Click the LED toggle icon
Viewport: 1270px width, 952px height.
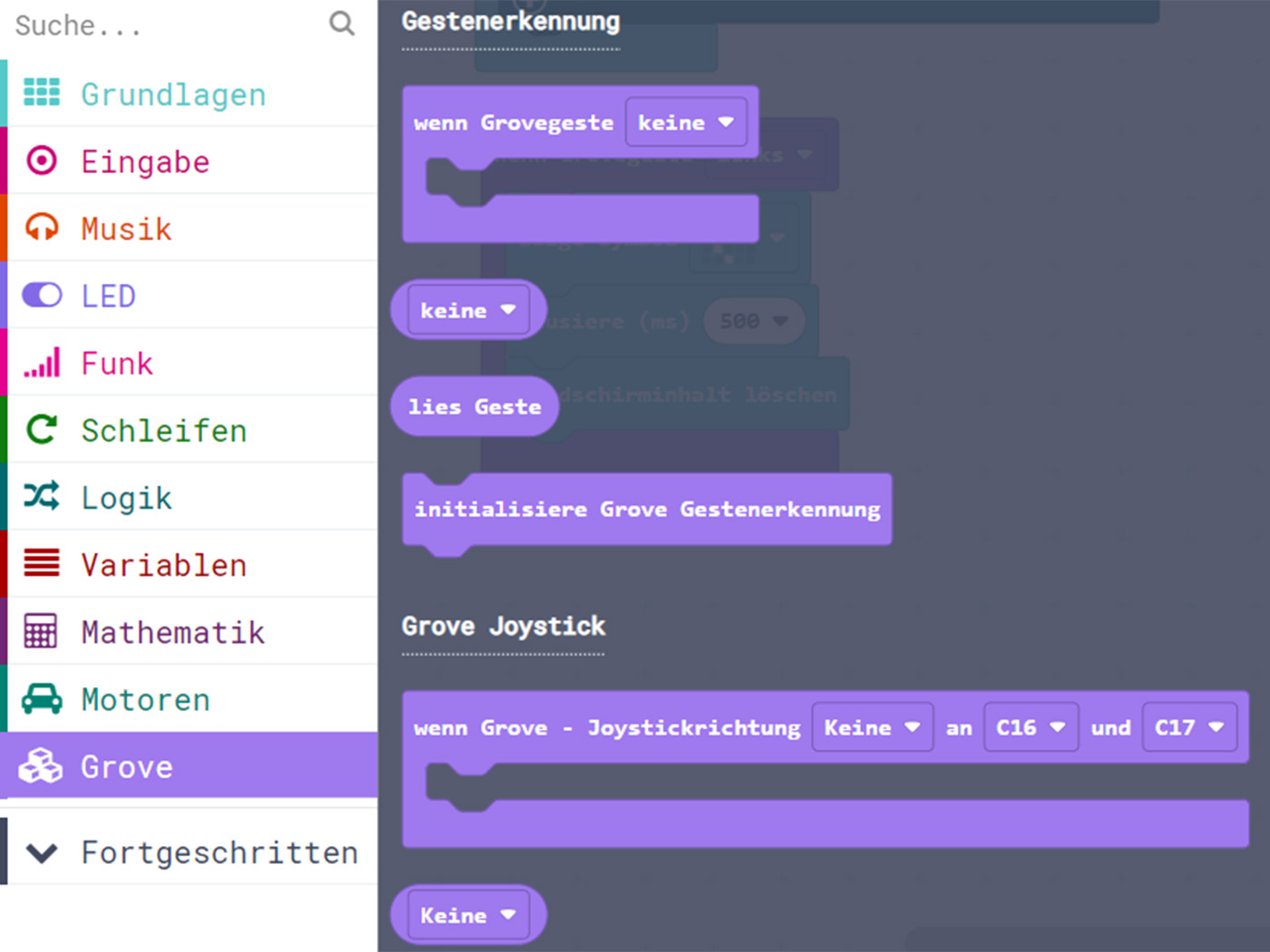tap(42, 295)
